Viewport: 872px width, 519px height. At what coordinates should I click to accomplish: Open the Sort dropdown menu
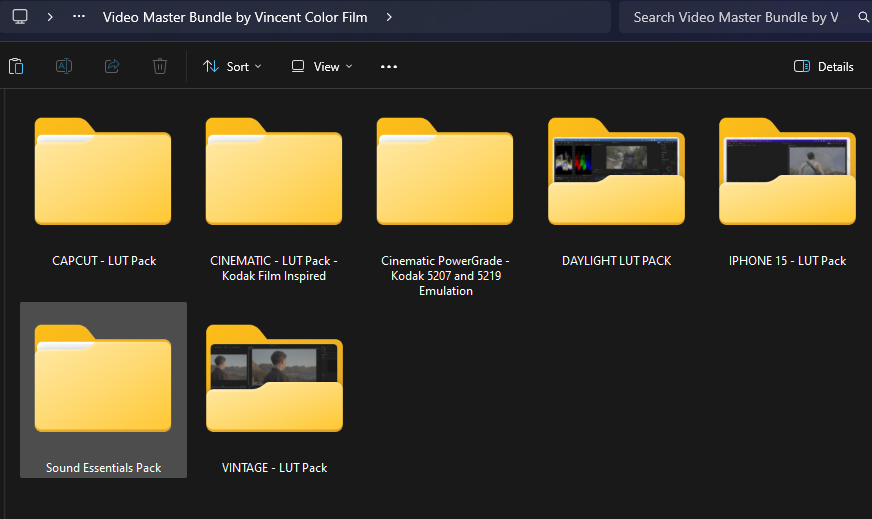[x=232, y=66]
